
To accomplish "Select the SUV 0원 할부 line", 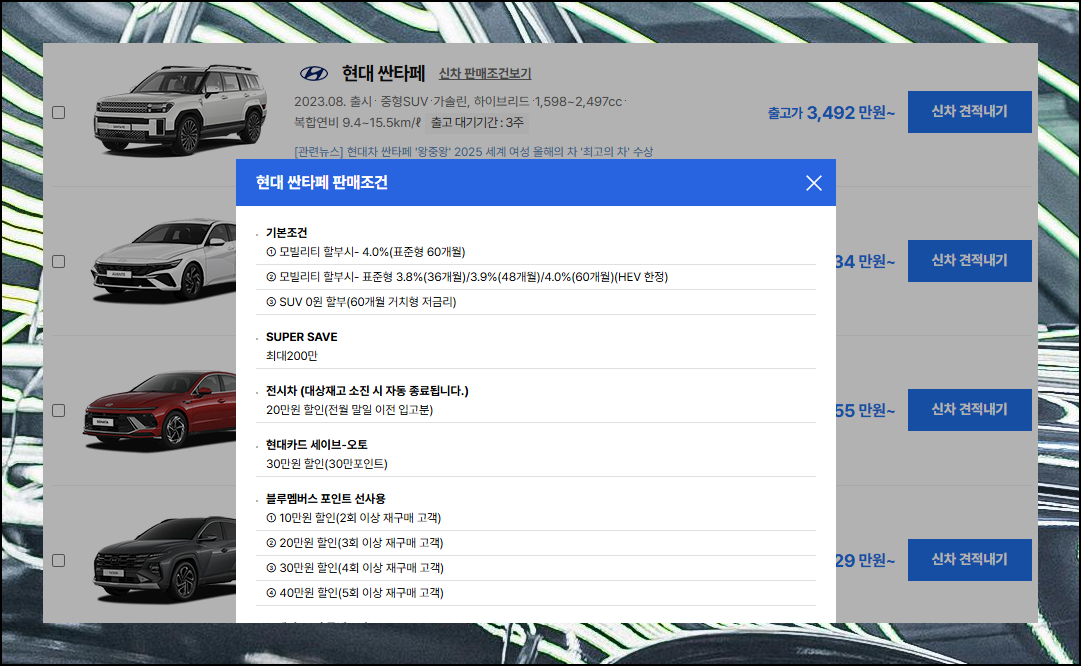I will [x=361, y=301].
